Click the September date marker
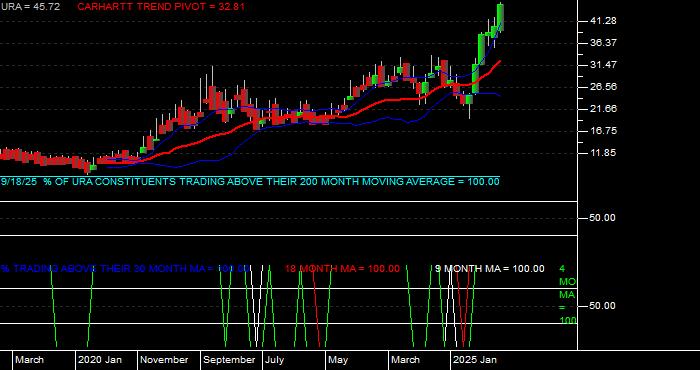This screenshot has width=700, height=370. pos(229,360)
